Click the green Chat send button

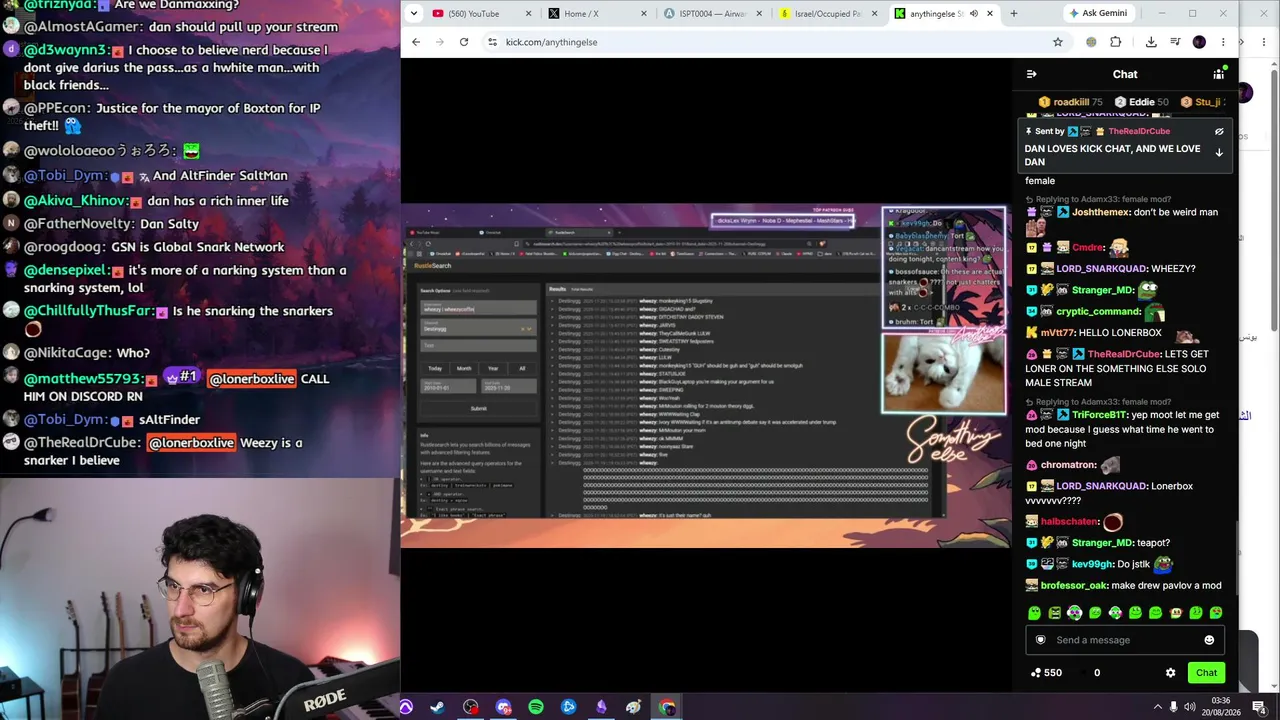click(x=1206, y=673)
